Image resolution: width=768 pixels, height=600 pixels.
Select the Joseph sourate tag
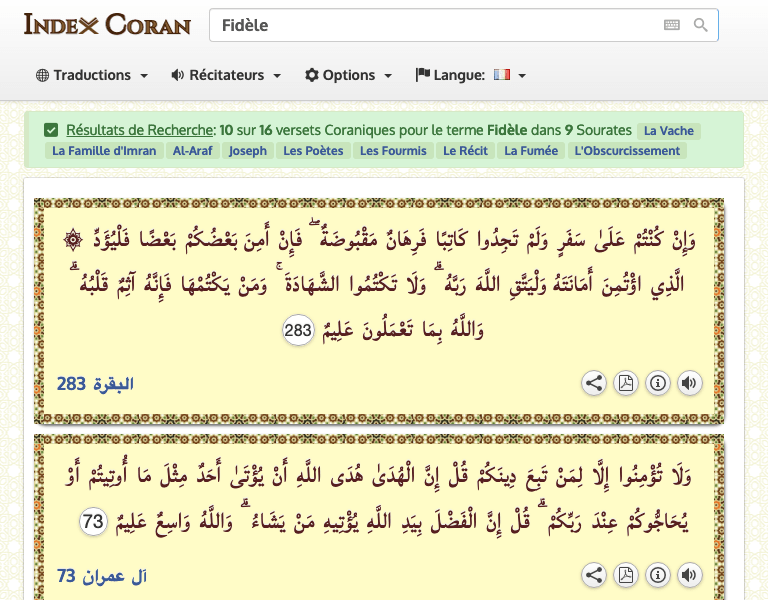click(x=248, y=151)
